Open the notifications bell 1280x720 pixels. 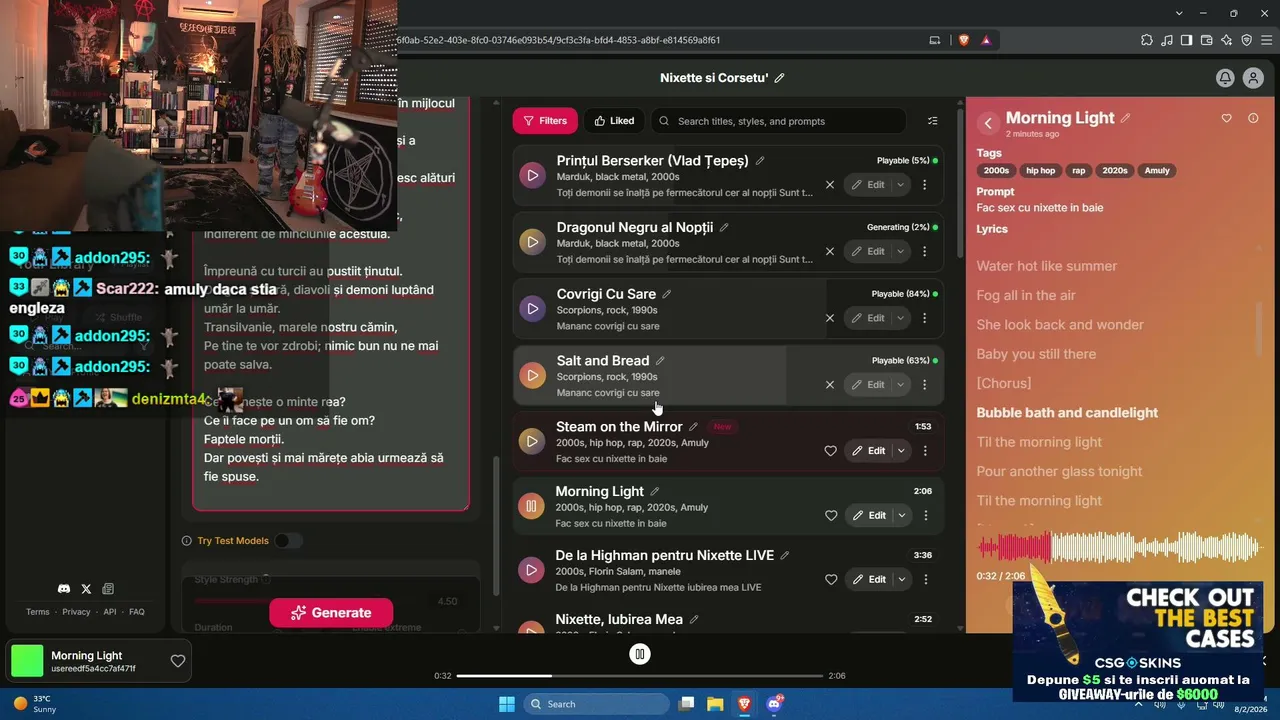1225,78
